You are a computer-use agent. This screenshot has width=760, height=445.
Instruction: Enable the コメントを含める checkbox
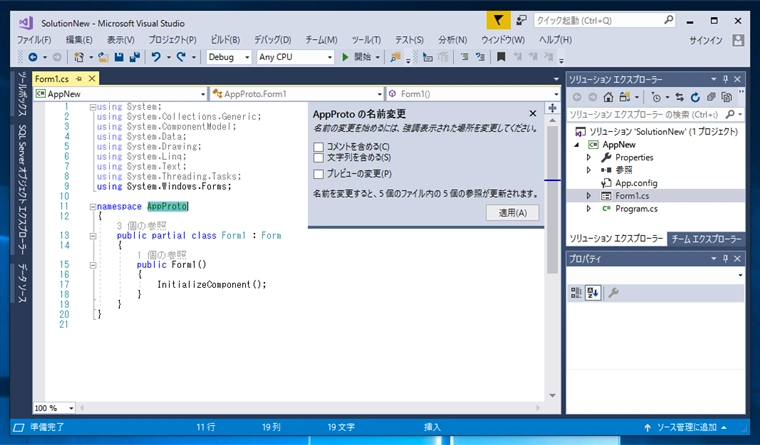318,146
